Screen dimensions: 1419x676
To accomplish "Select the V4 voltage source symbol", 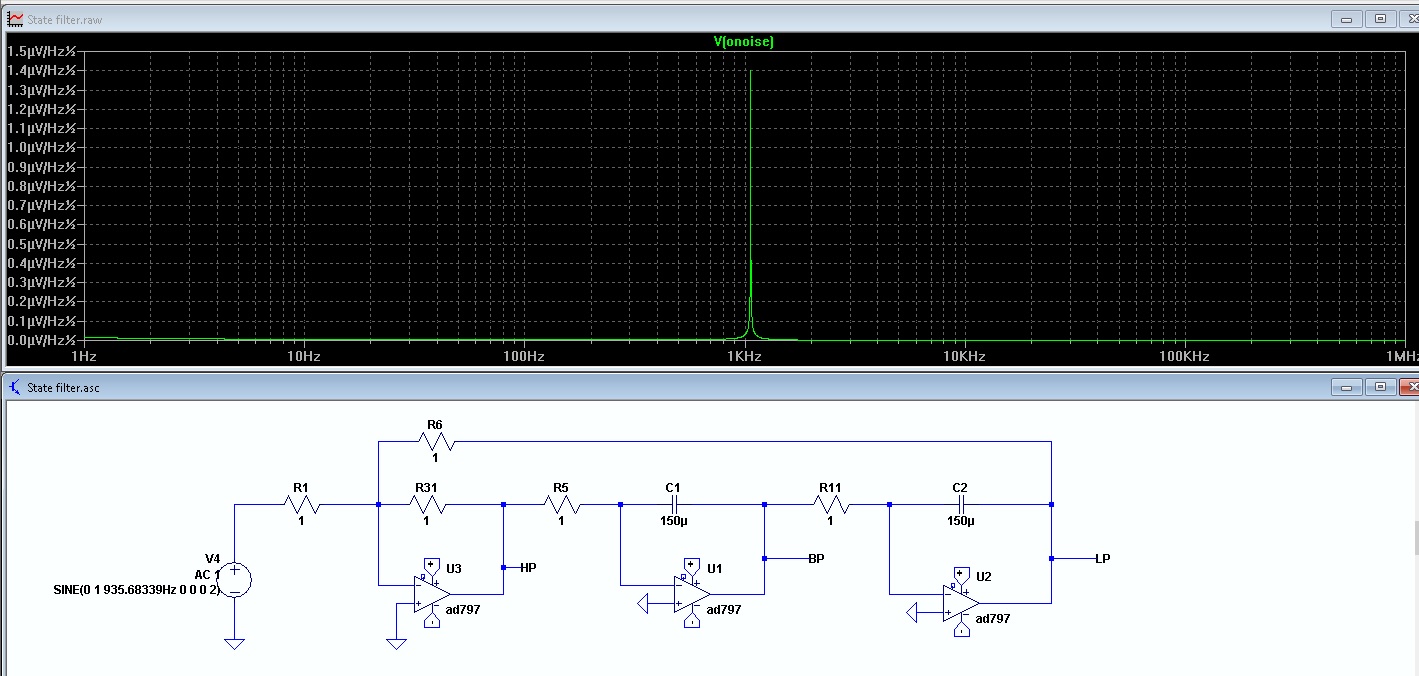I will coord(235,578).
